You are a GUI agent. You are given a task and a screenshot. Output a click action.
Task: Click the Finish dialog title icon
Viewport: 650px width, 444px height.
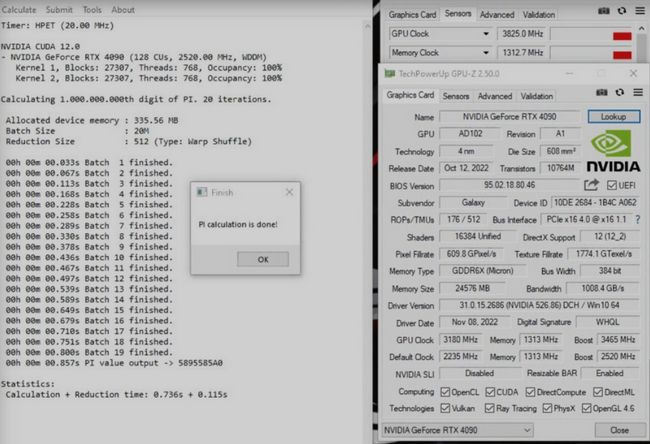pos(202,192)
